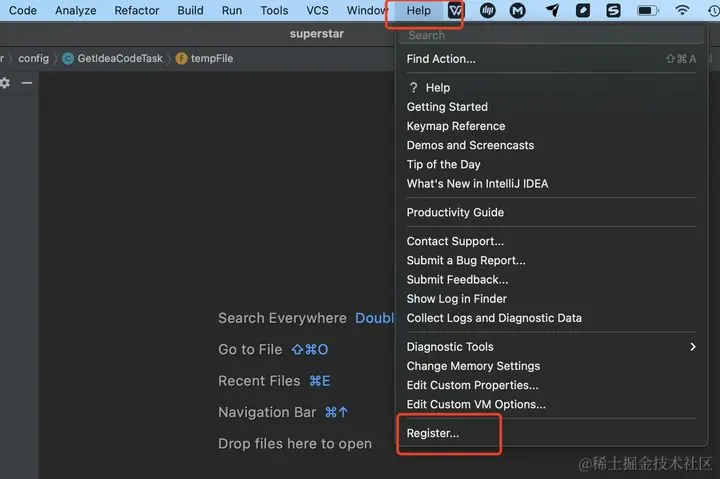Click the WPS icon beside the Help menu
Screen dimensions: 720x479
click(455, 10)
